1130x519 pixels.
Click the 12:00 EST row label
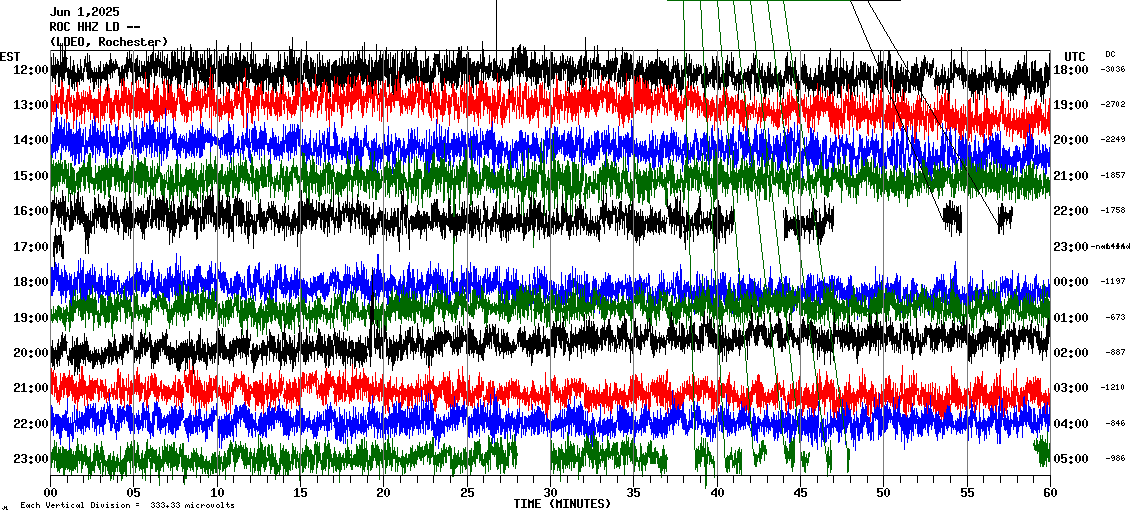pos(31,70)
